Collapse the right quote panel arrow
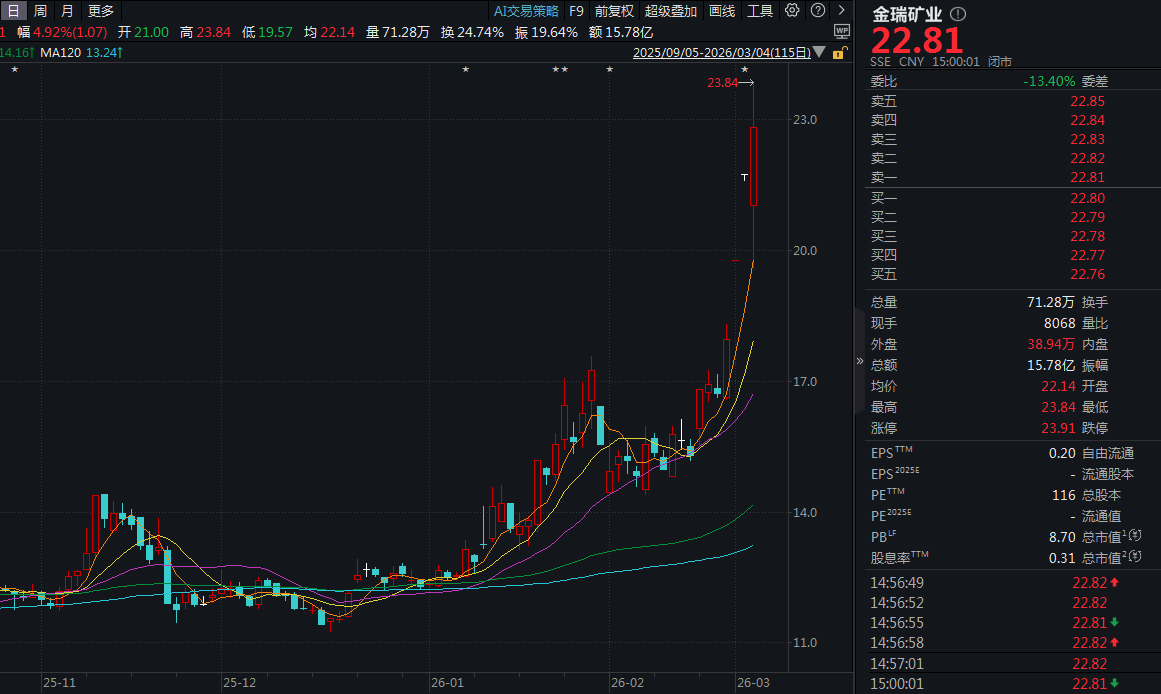This screenshot has width=1161, height=694. 859,361
